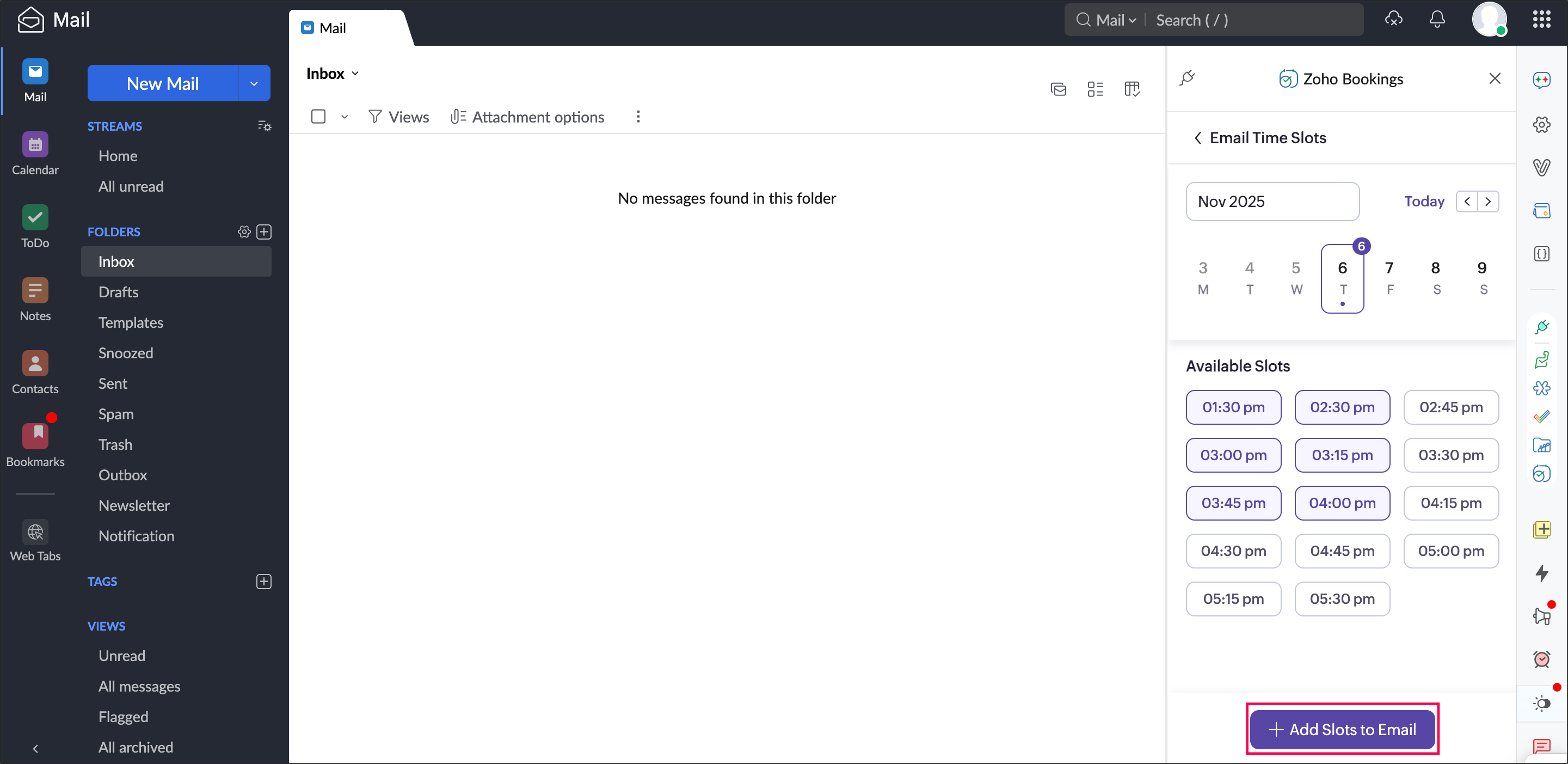Select Friday 7 in the week strip

(x=1388, y=277)
